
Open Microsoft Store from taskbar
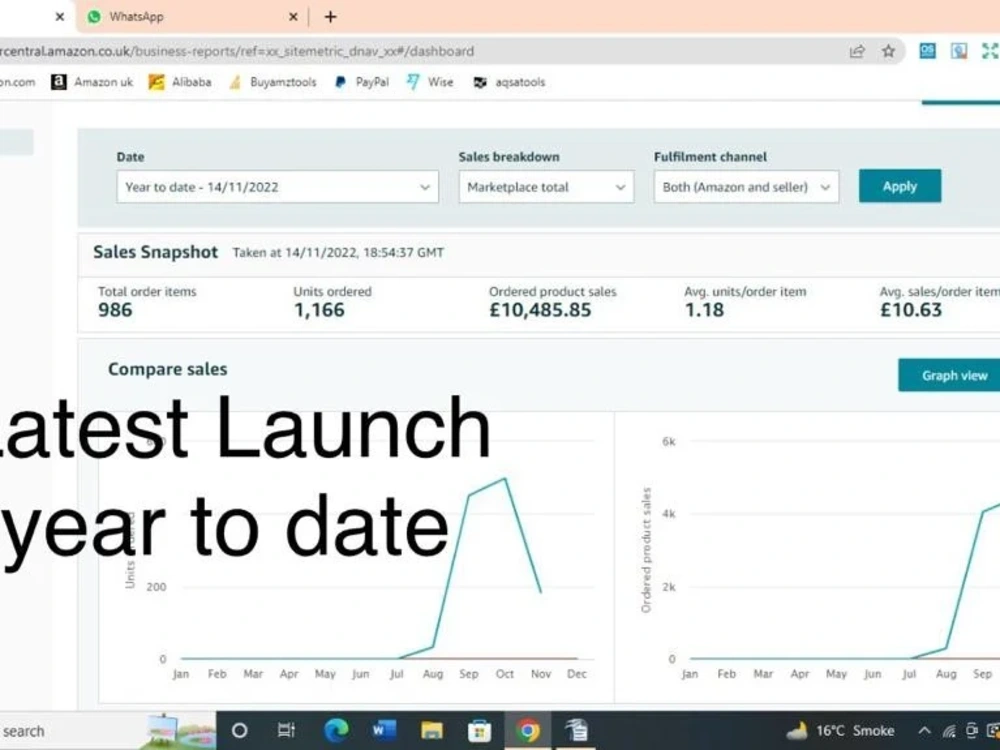click(x=480, y=730)
